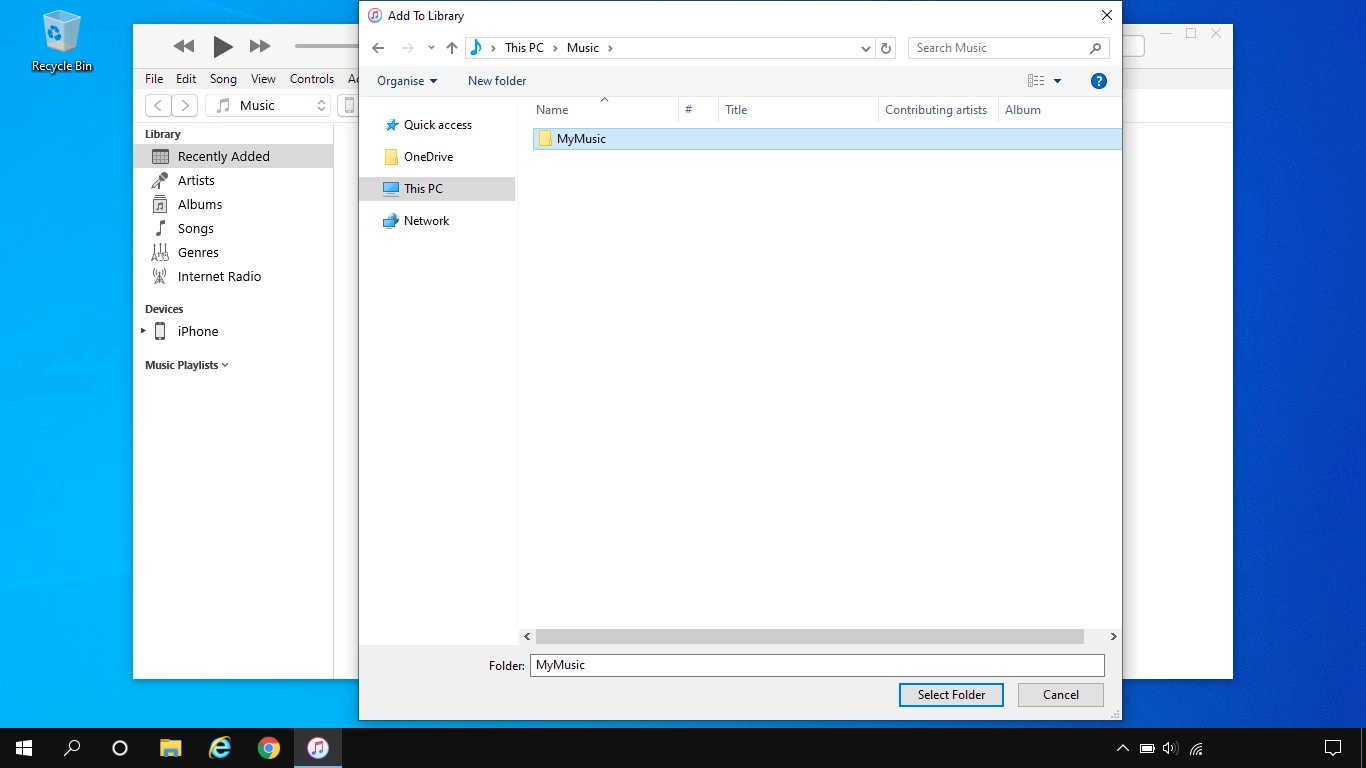Open the Music media kind selector

tap(268, 104)
